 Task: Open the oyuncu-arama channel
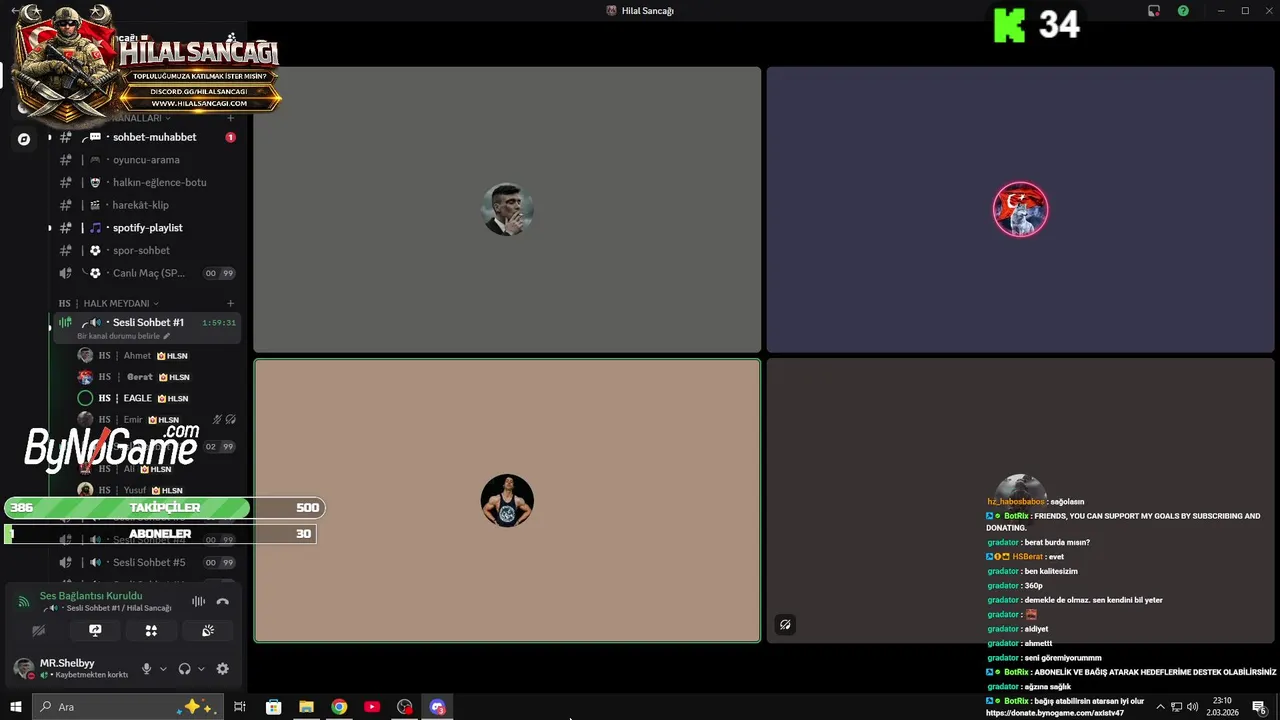click(x=146, y=160)
